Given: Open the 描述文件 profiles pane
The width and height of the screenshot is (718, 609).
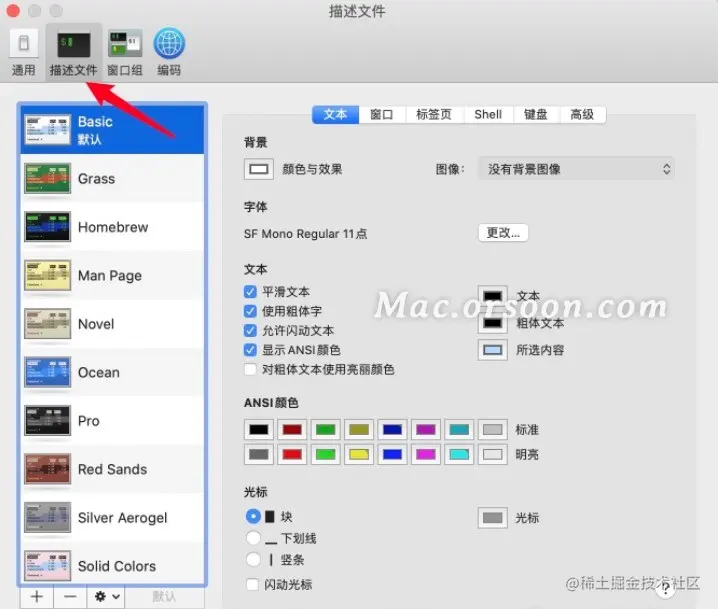Looking at the screenshot, I should coord(73,52).
